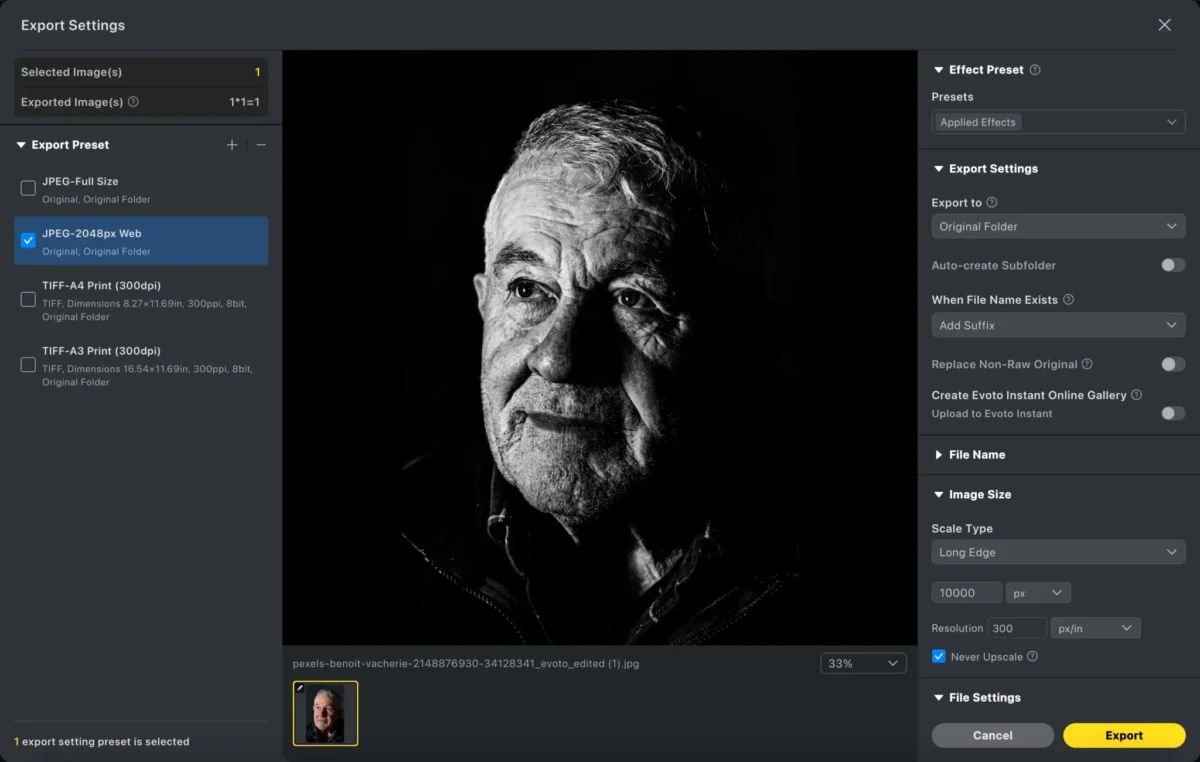Click info icon next to When File Name Exists
Viewport: 1200px width, 762px height.
(x=1068, y=300)
